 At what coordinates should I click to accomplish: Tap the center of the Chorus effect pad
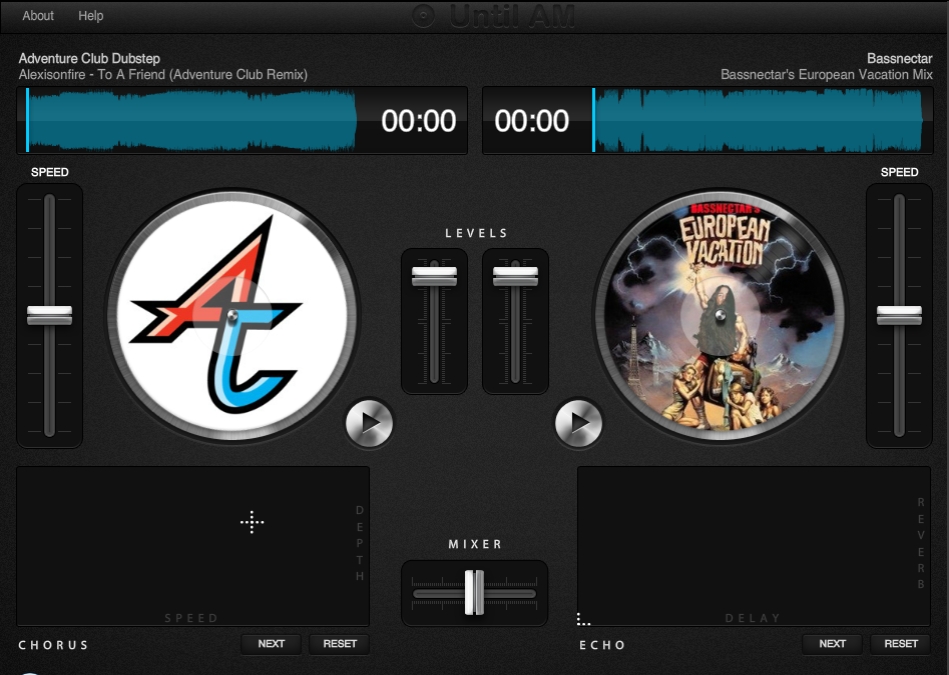click(253, 522)
